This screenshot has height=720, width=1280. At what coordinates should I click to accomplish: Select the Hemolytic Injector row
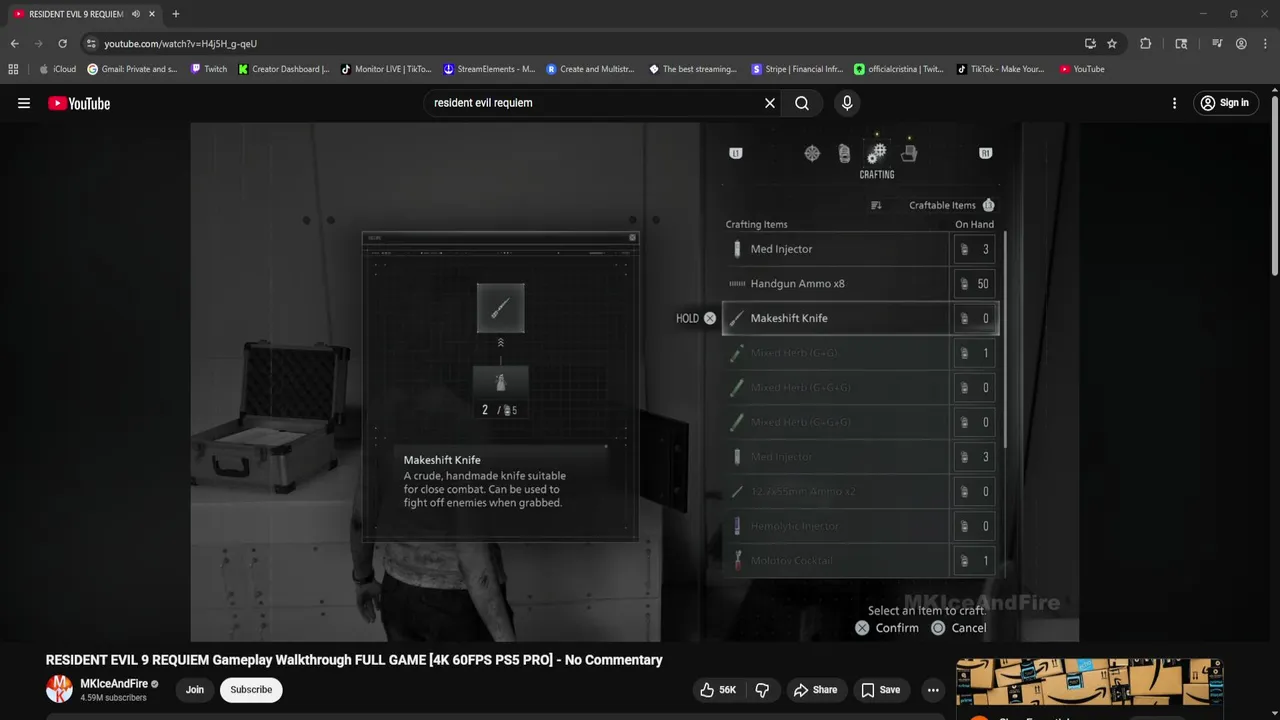[x=860, y=526]
